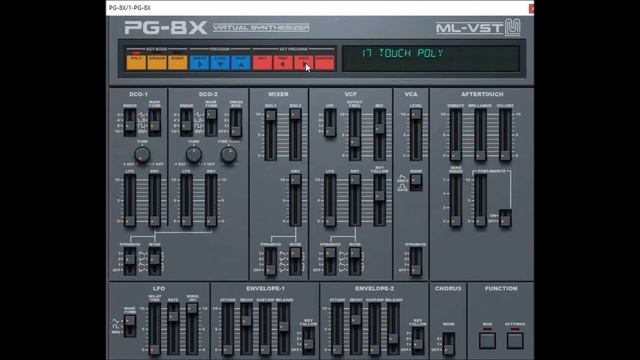Click the DCO-2 LFO depth slider
640x360 pixels.
(x=186, y=200)
